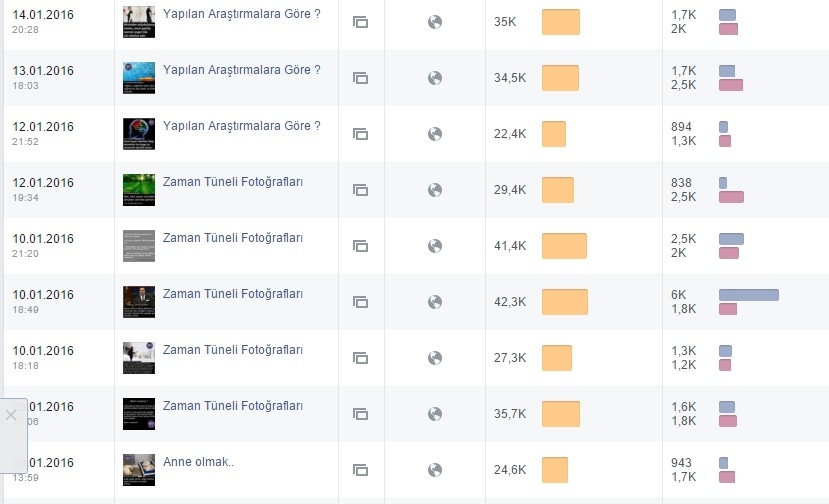Click the photo album icon for 13.01.2016 post
Viewport: 829px width, 504px height.
360,78
